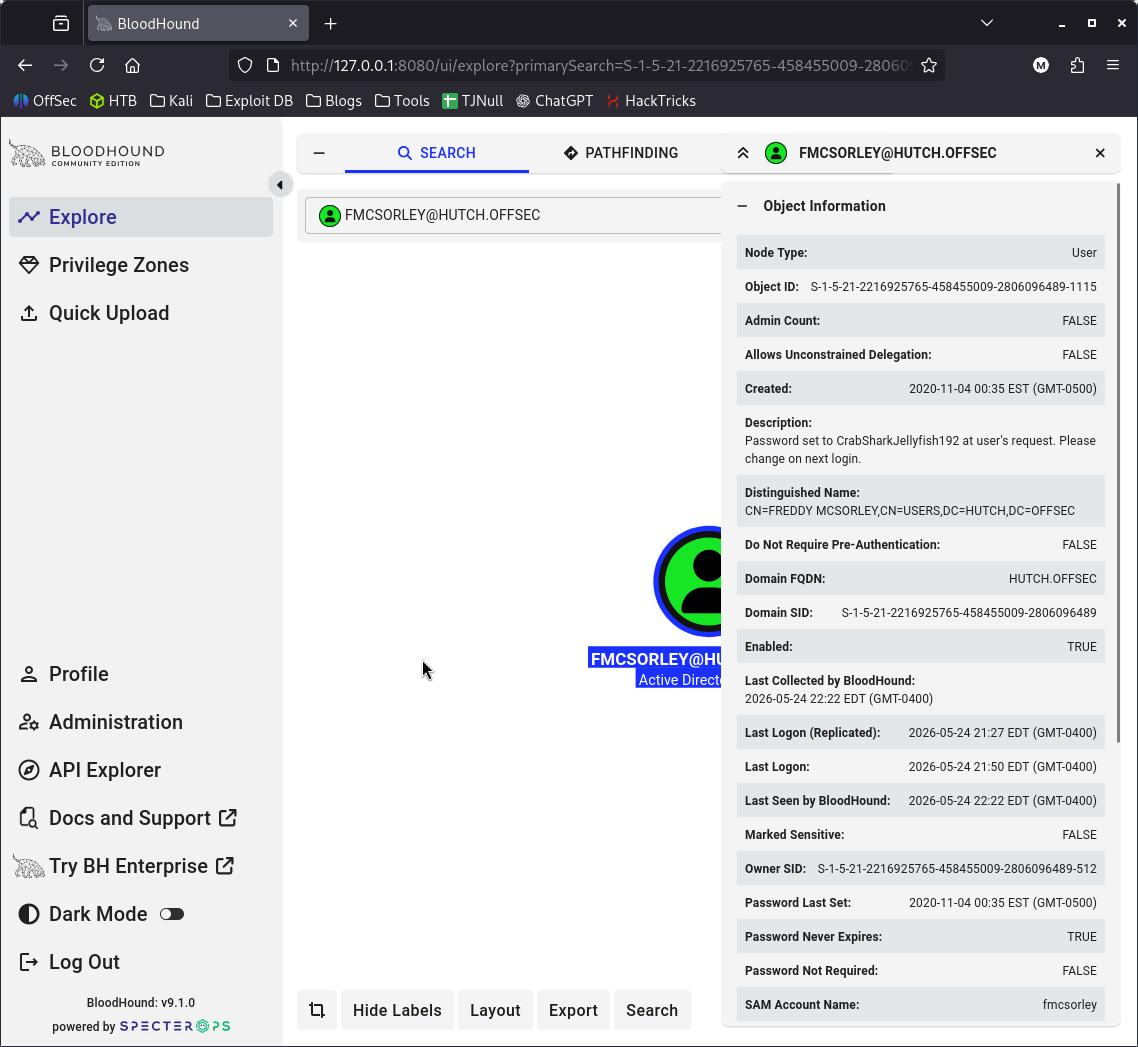Screen dimensions: 1138x1047
Task: Open Docs and Support link
Action: coord(141,818)
